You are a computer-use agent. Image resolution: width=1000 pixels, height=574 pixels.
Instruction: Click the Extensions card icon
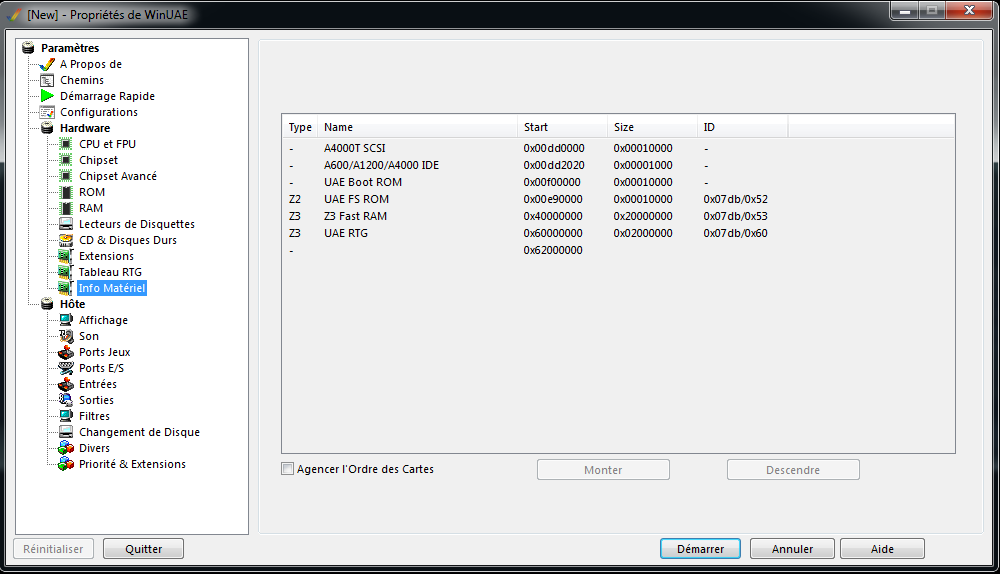click(66, 256)
